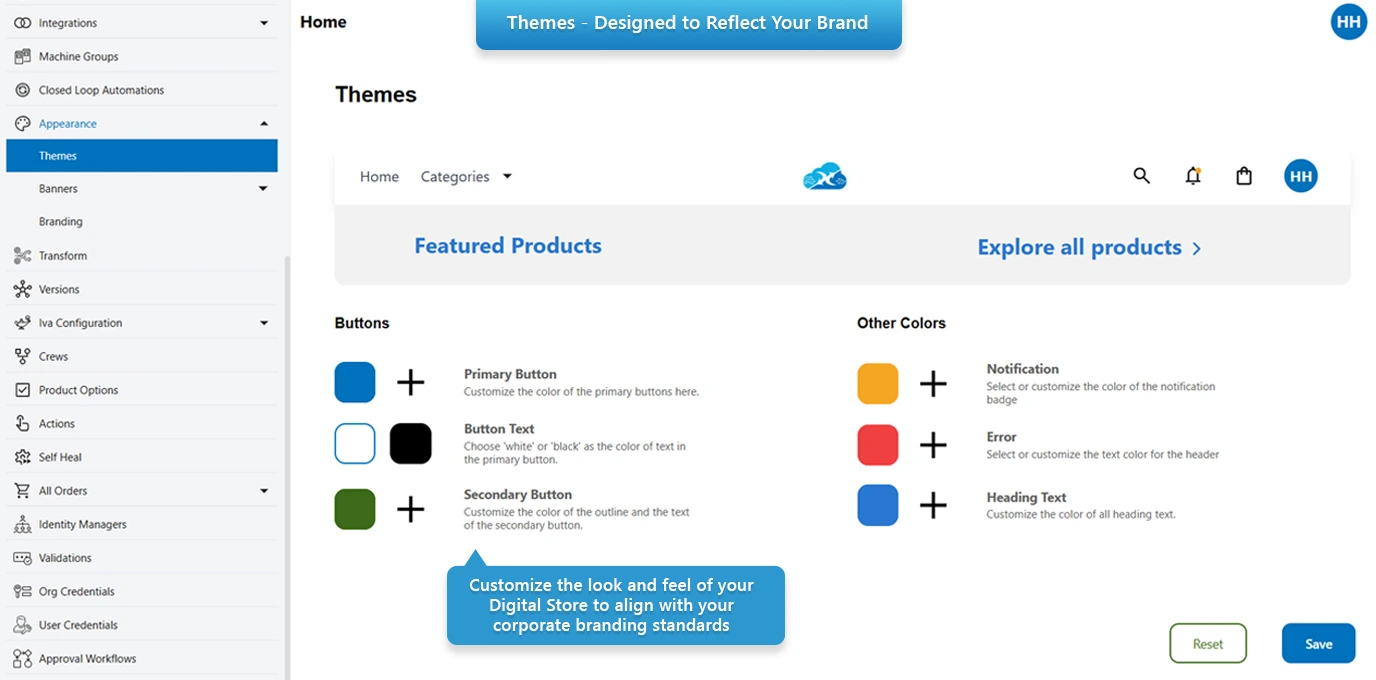This screenshot has width=1376, height=680.
Task: Select black as the Button Text color
Action: pos(410,443)
